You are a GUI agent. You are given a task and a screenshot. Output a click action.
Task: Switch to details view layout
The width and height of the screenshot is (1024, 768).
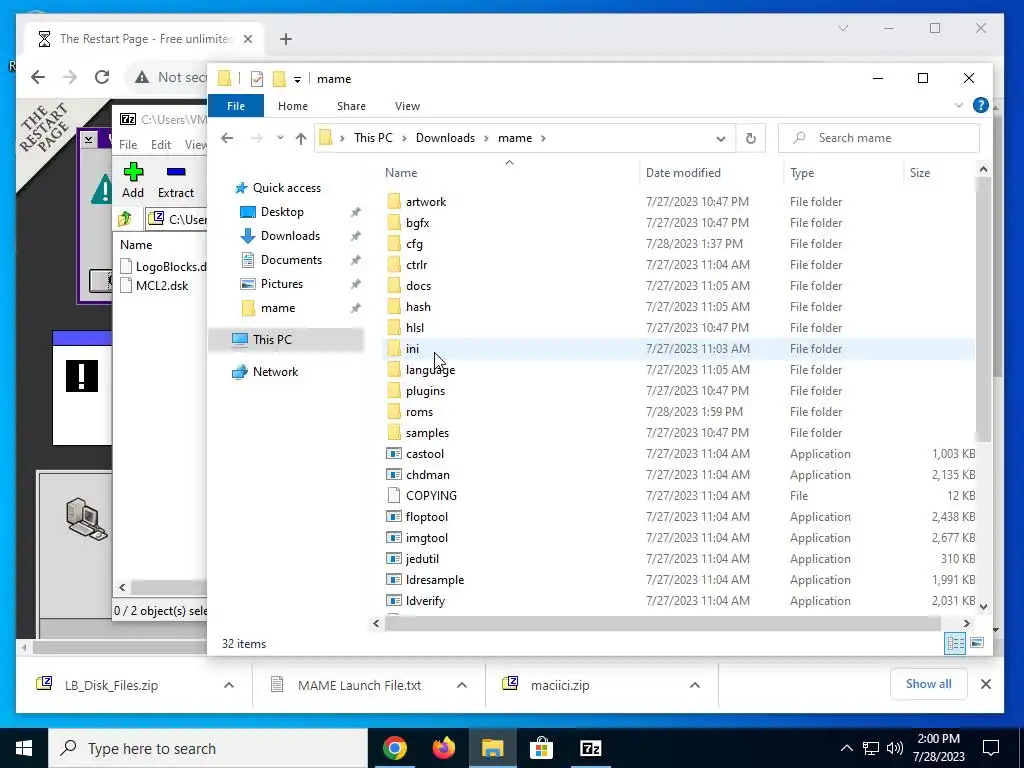tap(955, 643)
